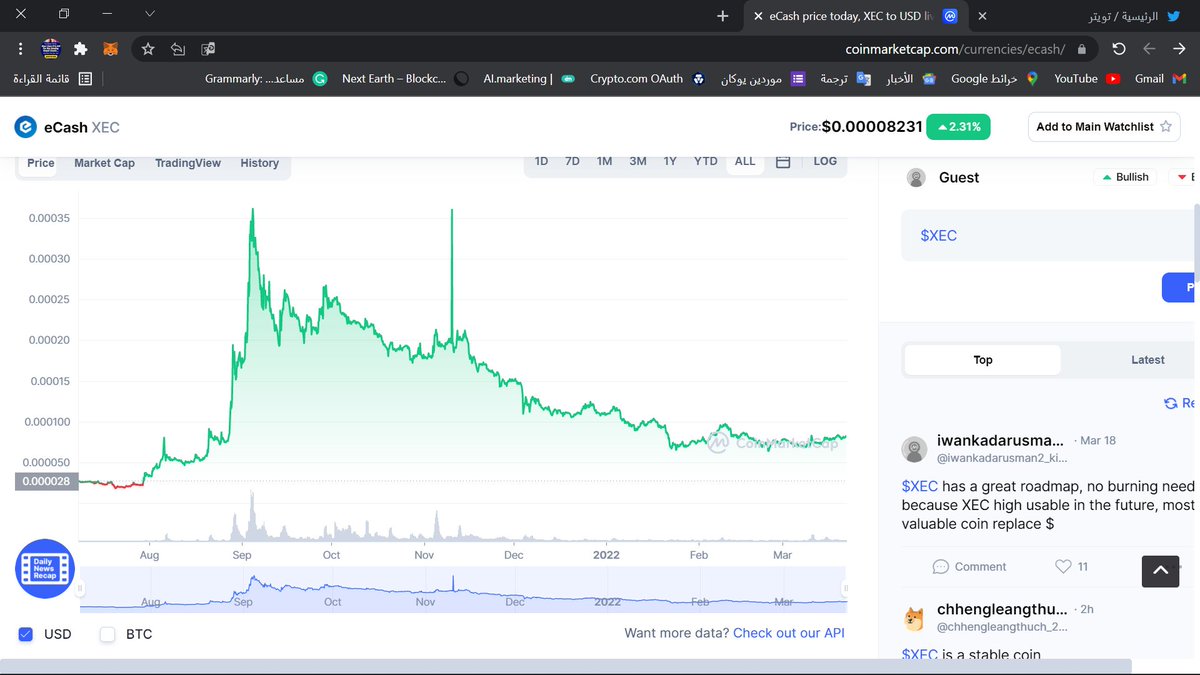
Task: Open the Chrome three-dot menu
Action: [21, 48]
